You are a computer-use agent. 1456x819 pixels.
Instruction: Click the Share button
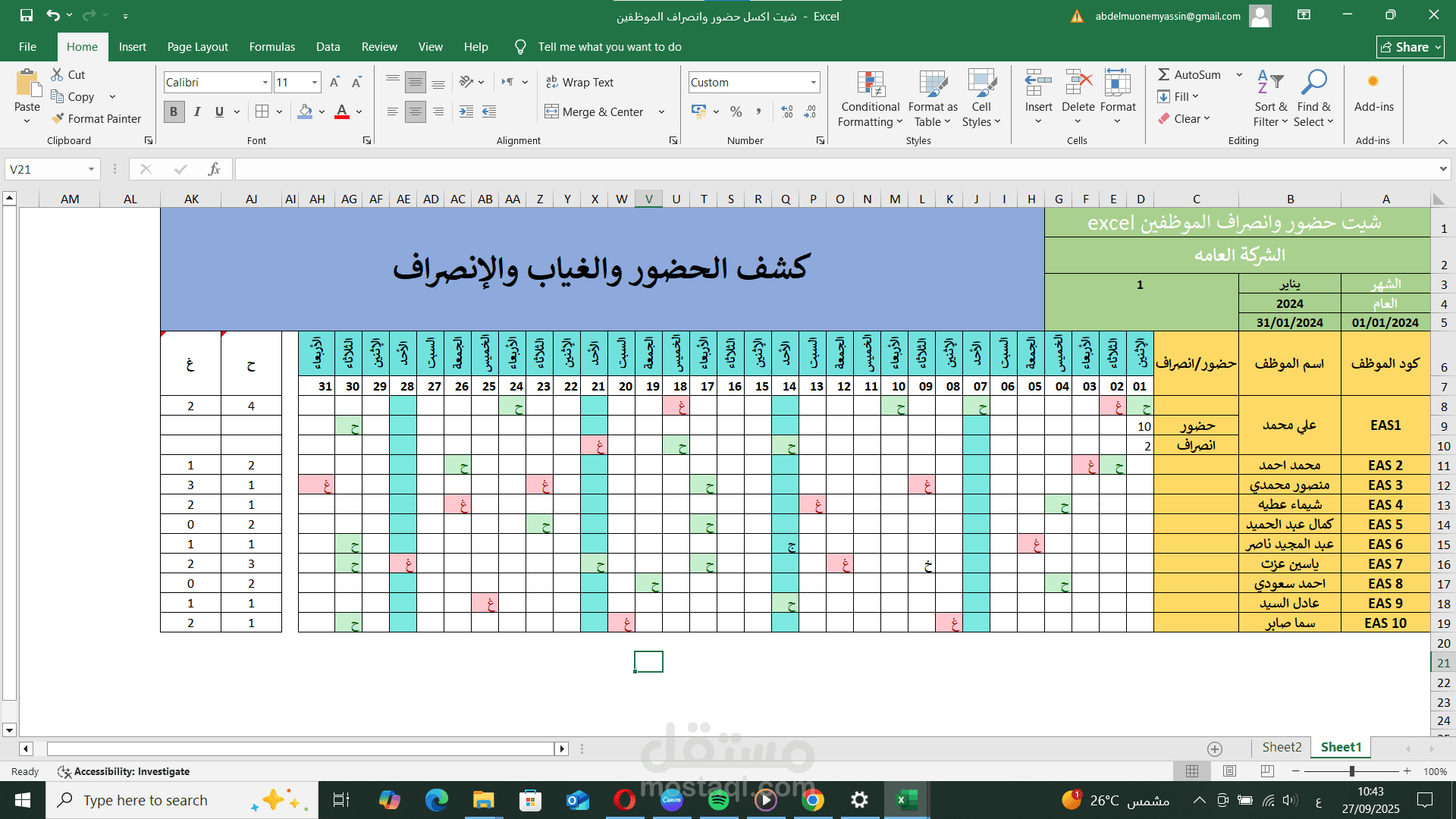click(x=1410, y=47)
